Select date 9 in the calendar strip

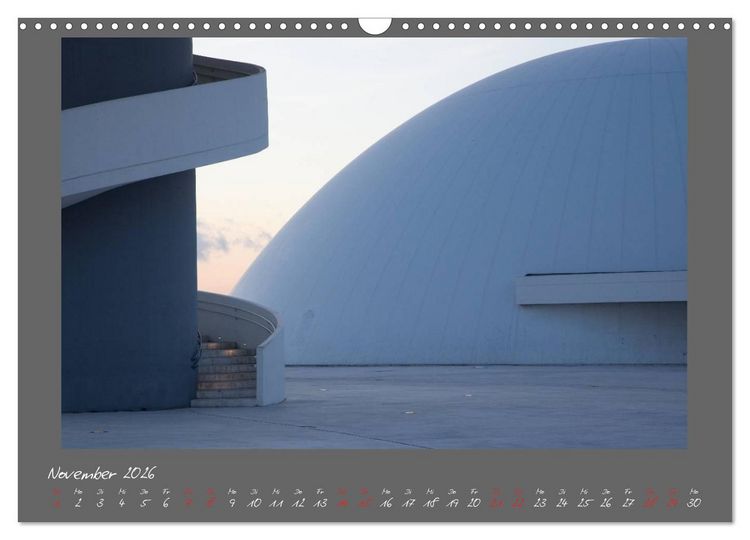232,503
